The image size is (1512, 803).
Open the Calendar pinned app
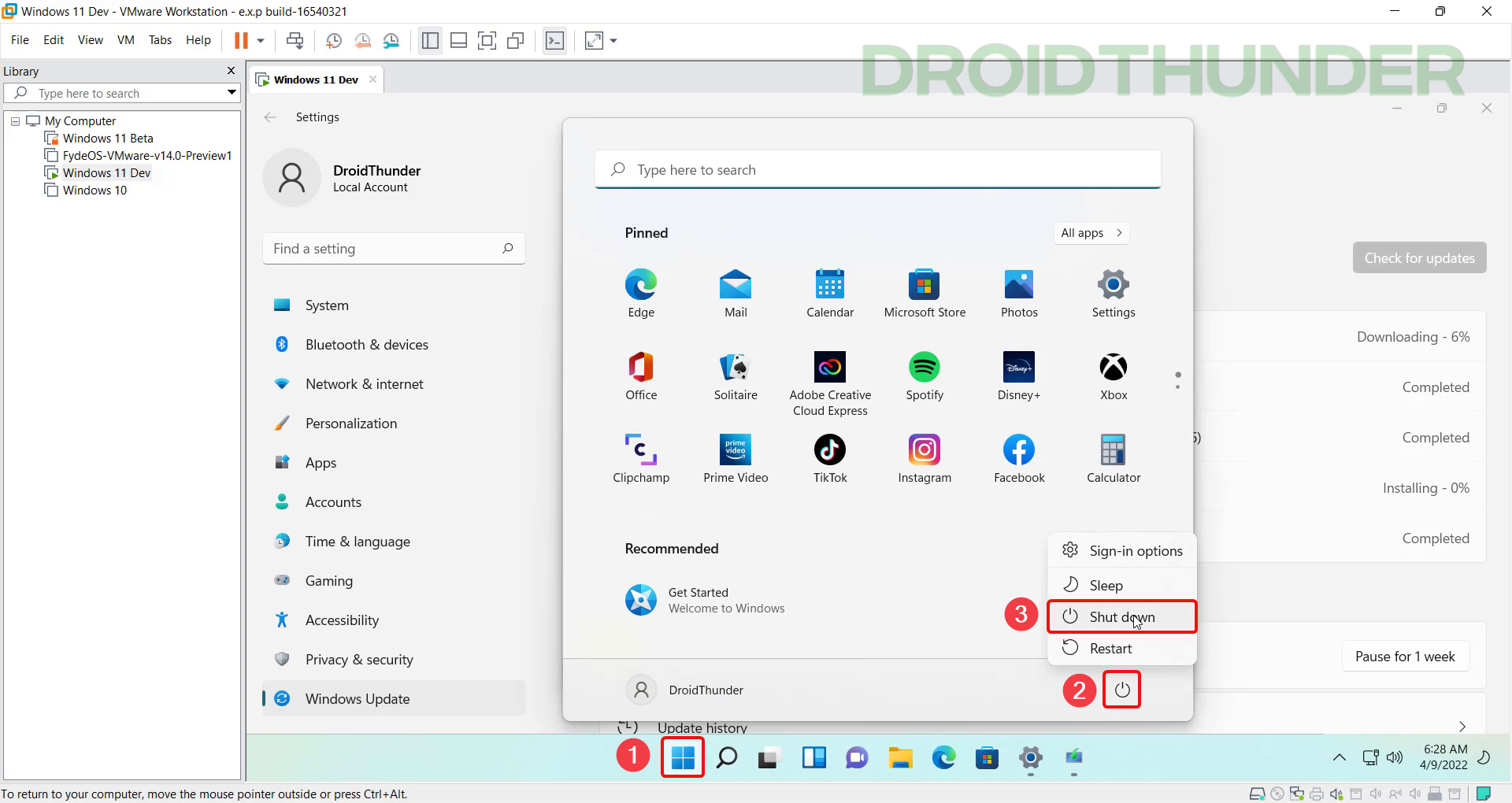(830, 293)
